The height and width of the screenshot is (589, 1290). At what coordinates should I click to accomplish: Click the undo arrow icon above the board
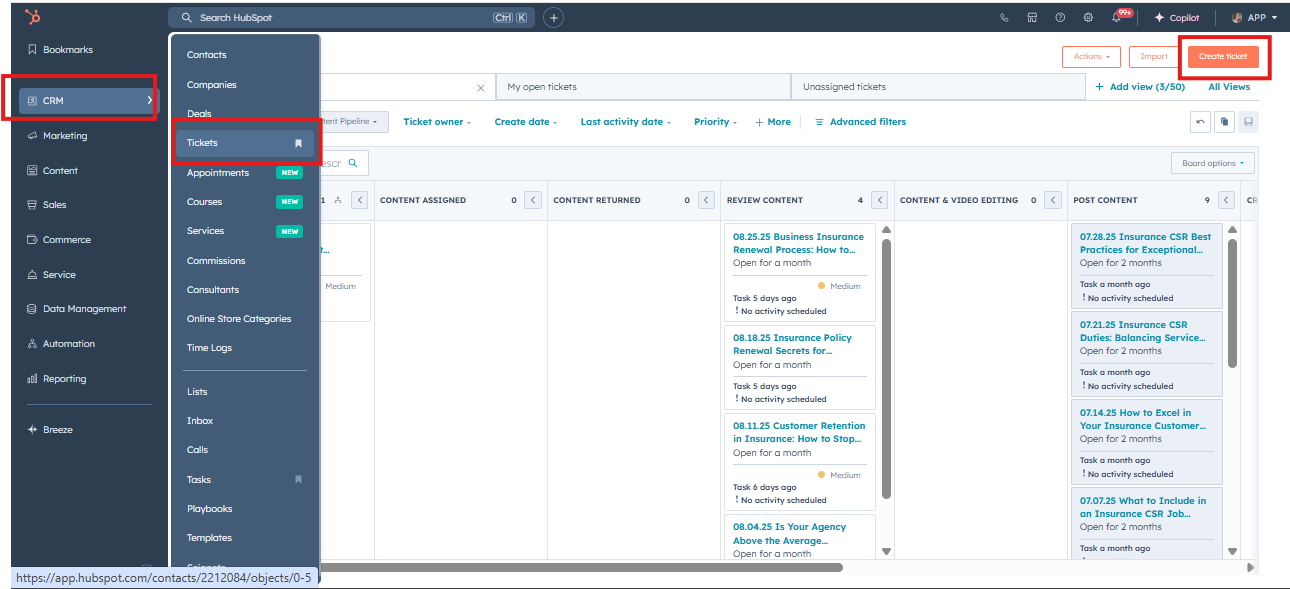click(x=1200, y=122)
